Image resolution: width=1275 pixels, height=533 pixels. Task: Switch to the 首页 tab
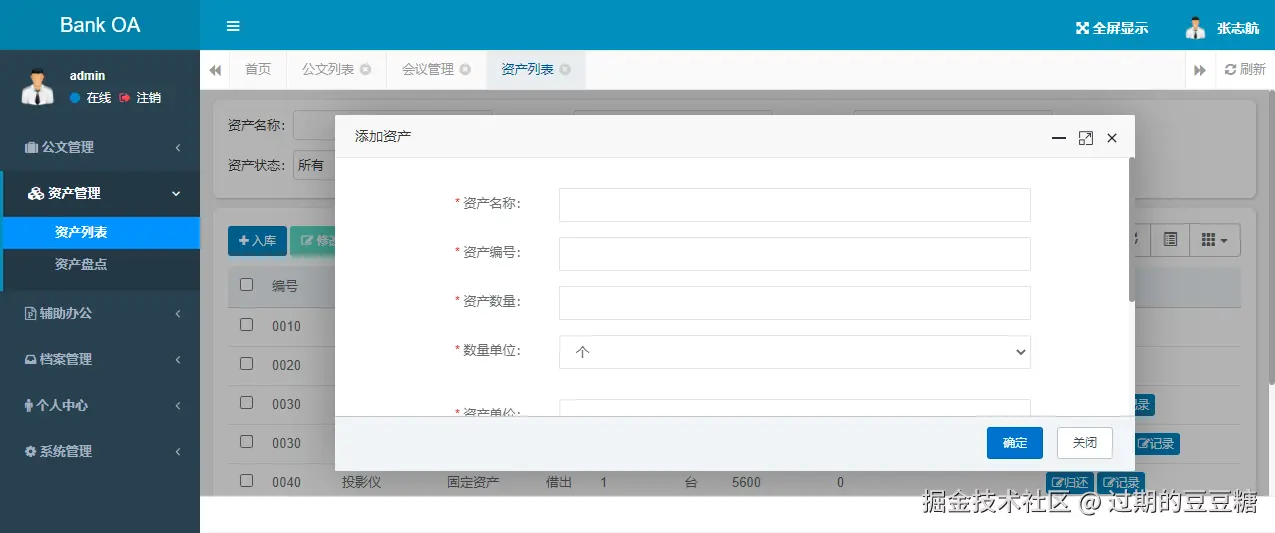pos(258,69)
